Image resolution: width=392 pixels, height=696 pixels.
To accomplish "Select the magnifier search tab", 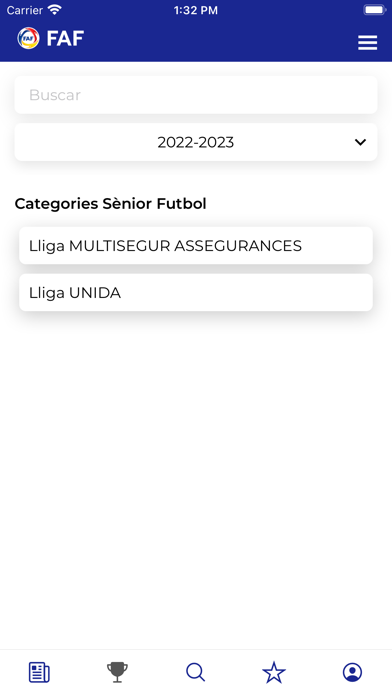I will click(x=196, y=672).
